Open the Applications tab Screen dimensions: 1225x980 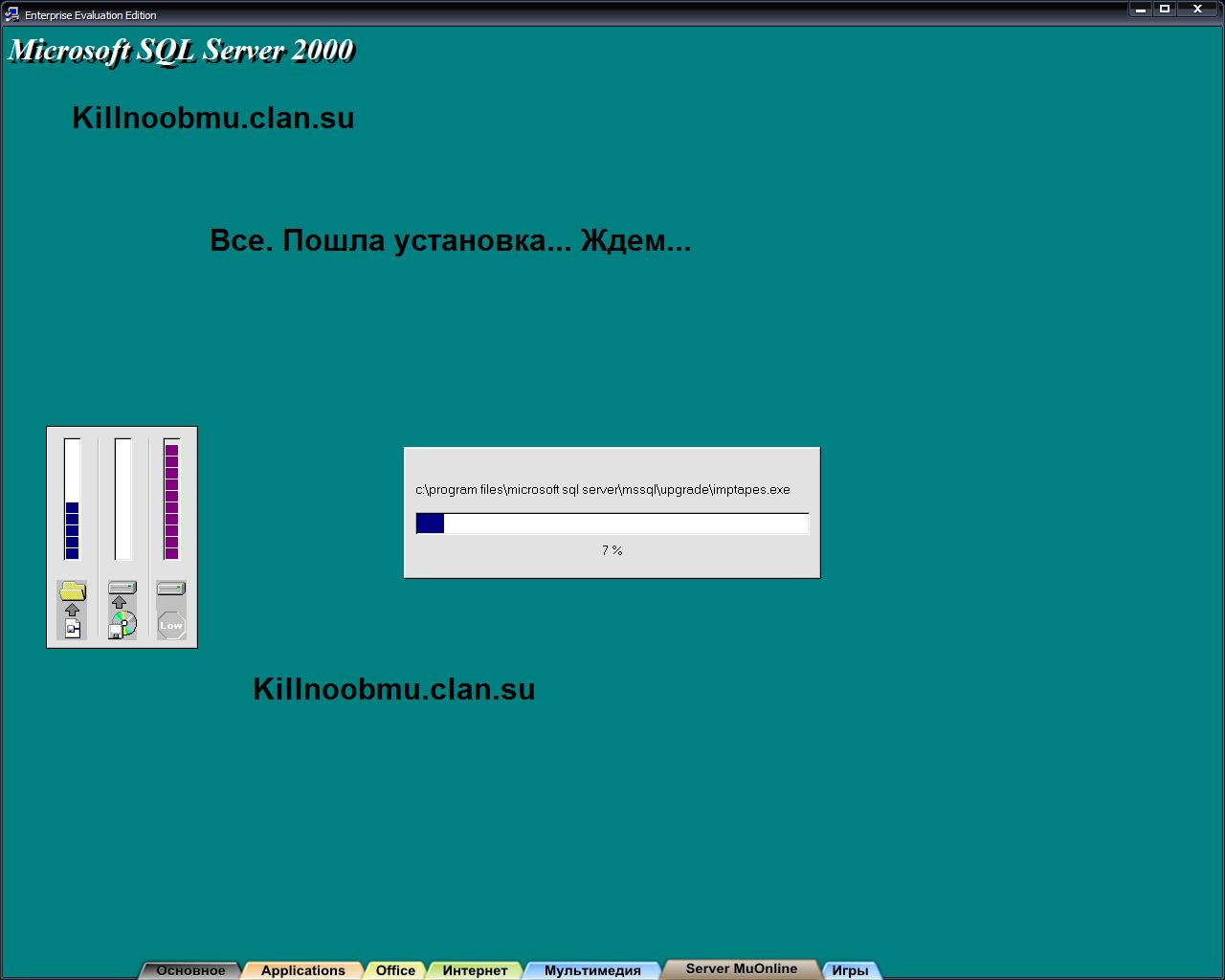click(x=302, y=970)
